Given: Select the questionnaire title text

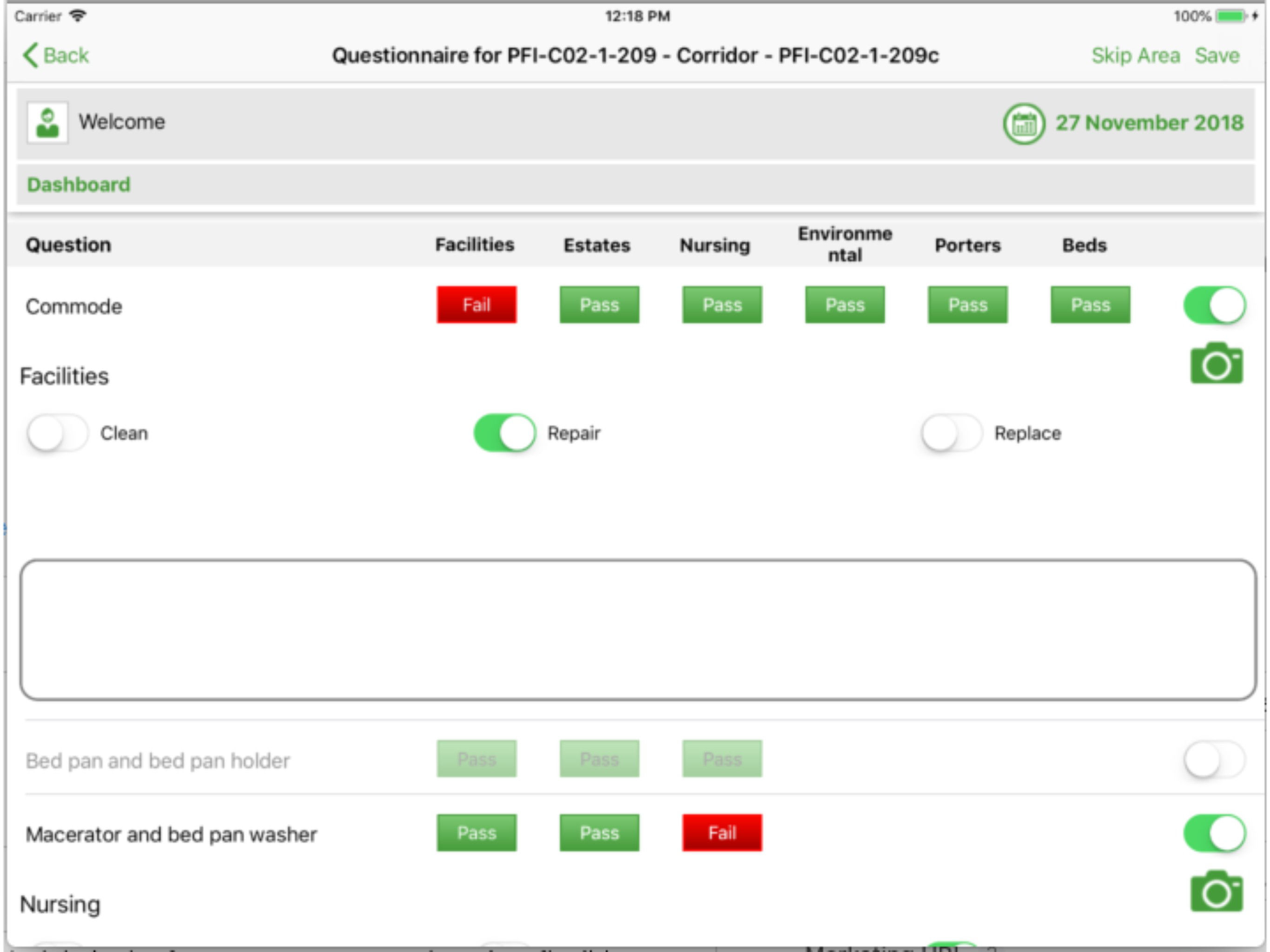Looking at the screenshot, I should (x=635, y=56).
